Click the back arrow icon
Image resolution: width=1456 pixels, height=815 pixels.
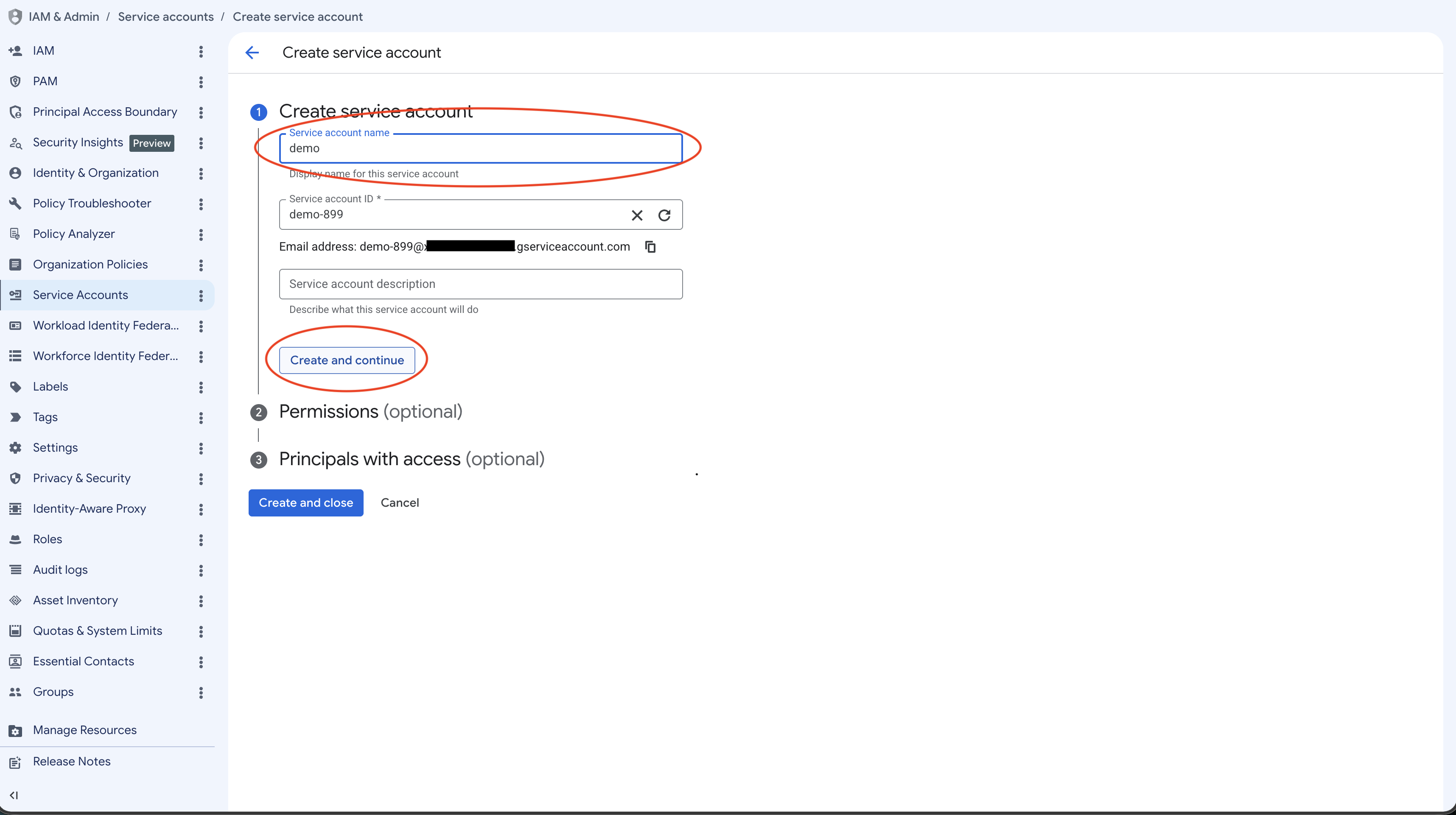click(x=252, y=53)
